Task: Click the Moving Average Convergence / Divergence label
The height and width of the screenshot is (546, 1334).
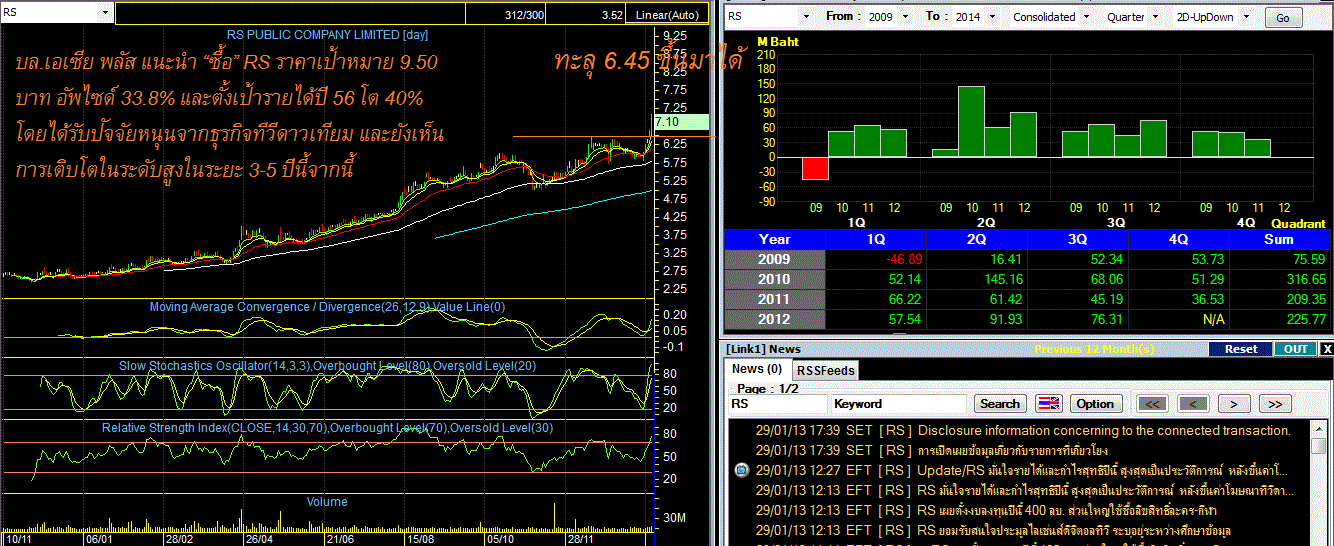Action: (x=328, y=307)
